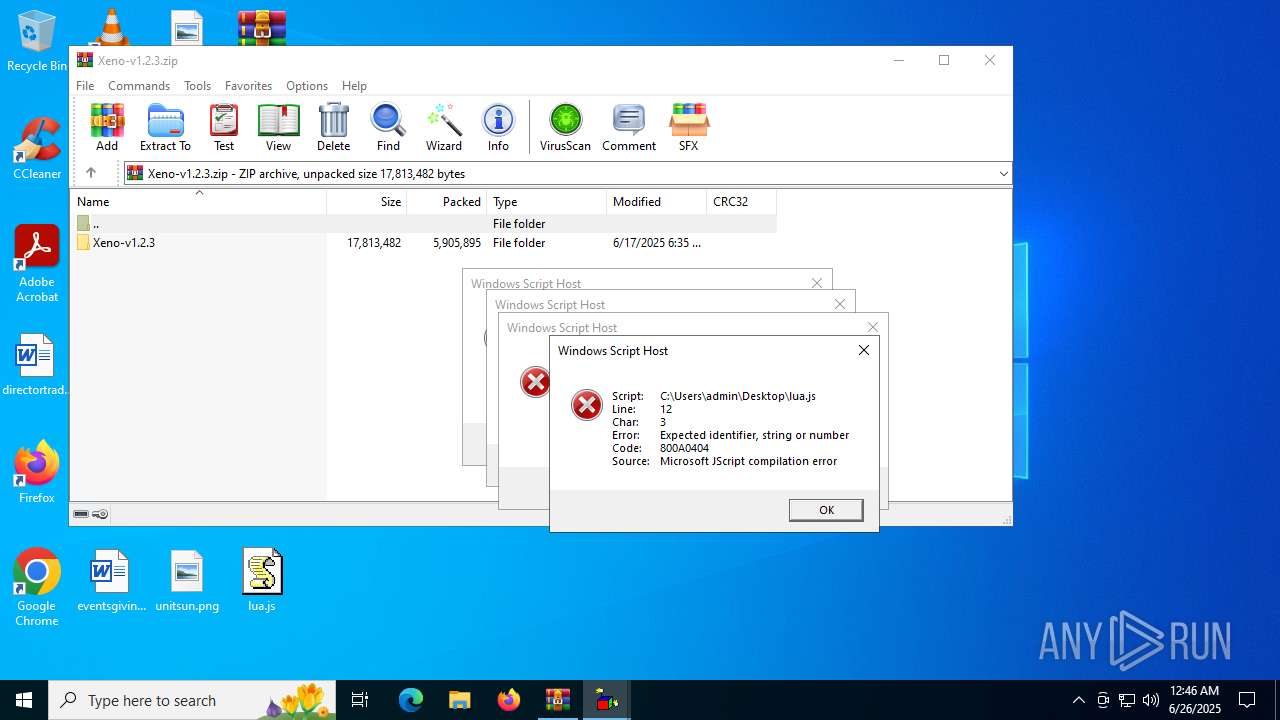Open the volume control in tray

click(1151, 700)
